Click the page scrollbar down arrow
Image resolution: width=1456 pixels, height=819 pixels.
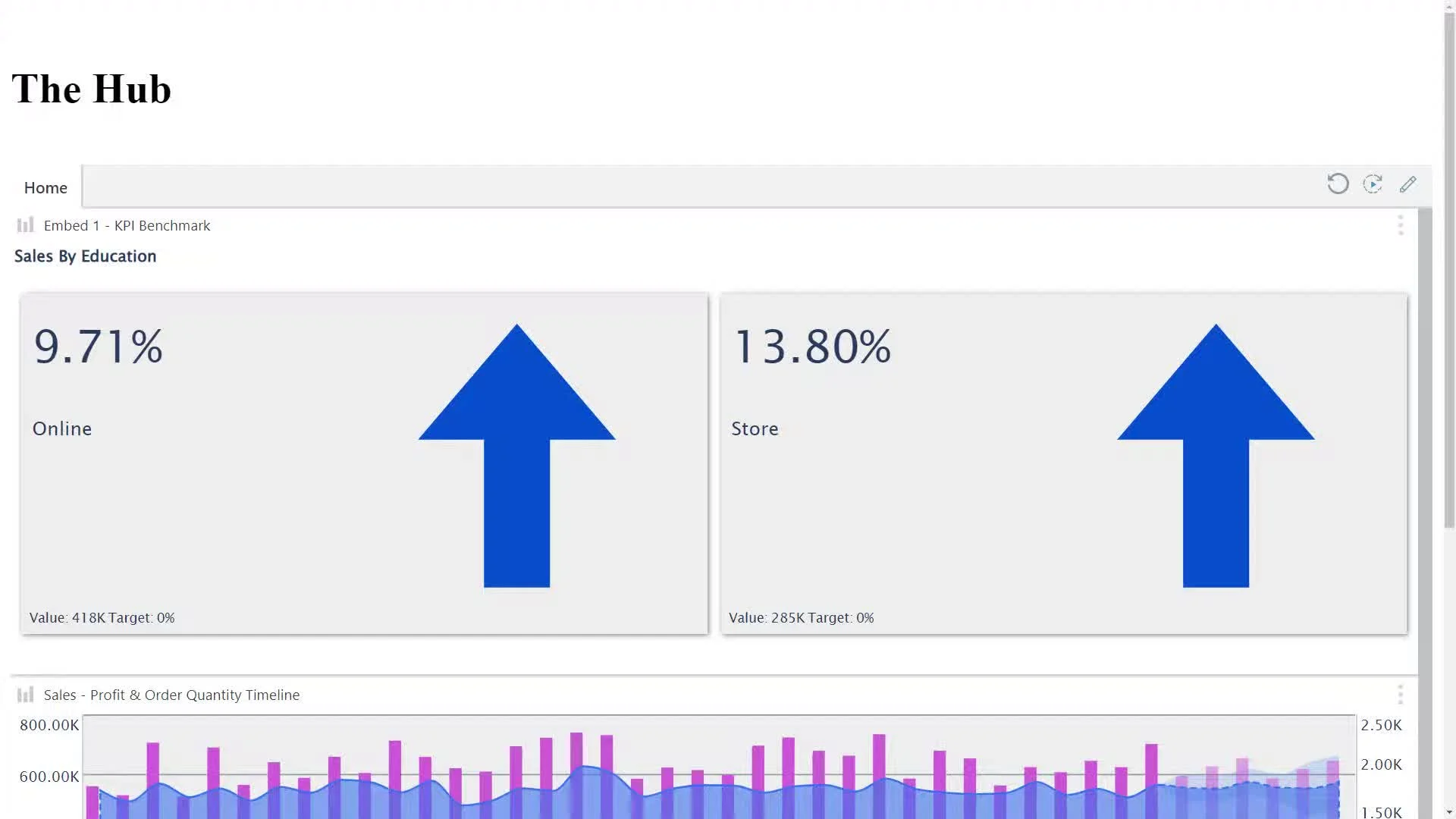click(x=1449, y=812)
